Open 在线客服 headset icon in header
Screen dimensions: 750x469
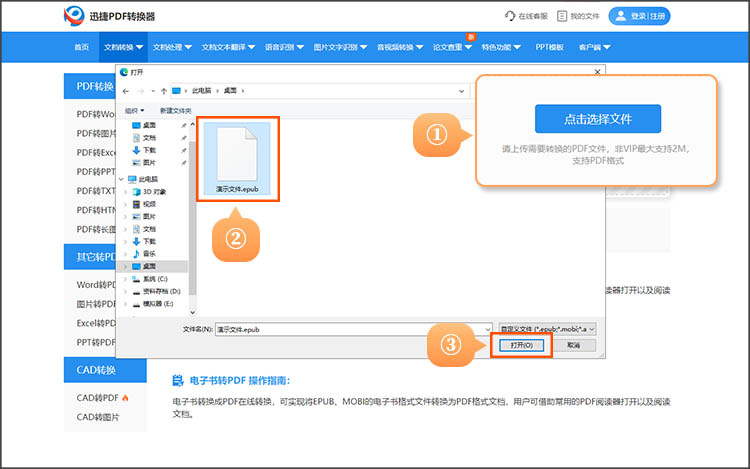pos(510,16)
